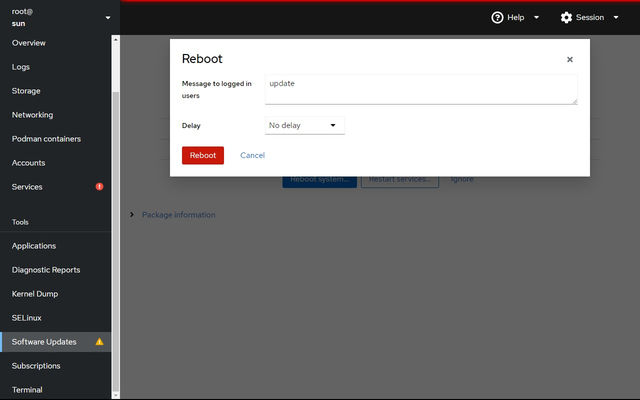Open the Session gear icon menu
Screen dimensions: 640x400
pyautogui.click(x=566, y=18)
